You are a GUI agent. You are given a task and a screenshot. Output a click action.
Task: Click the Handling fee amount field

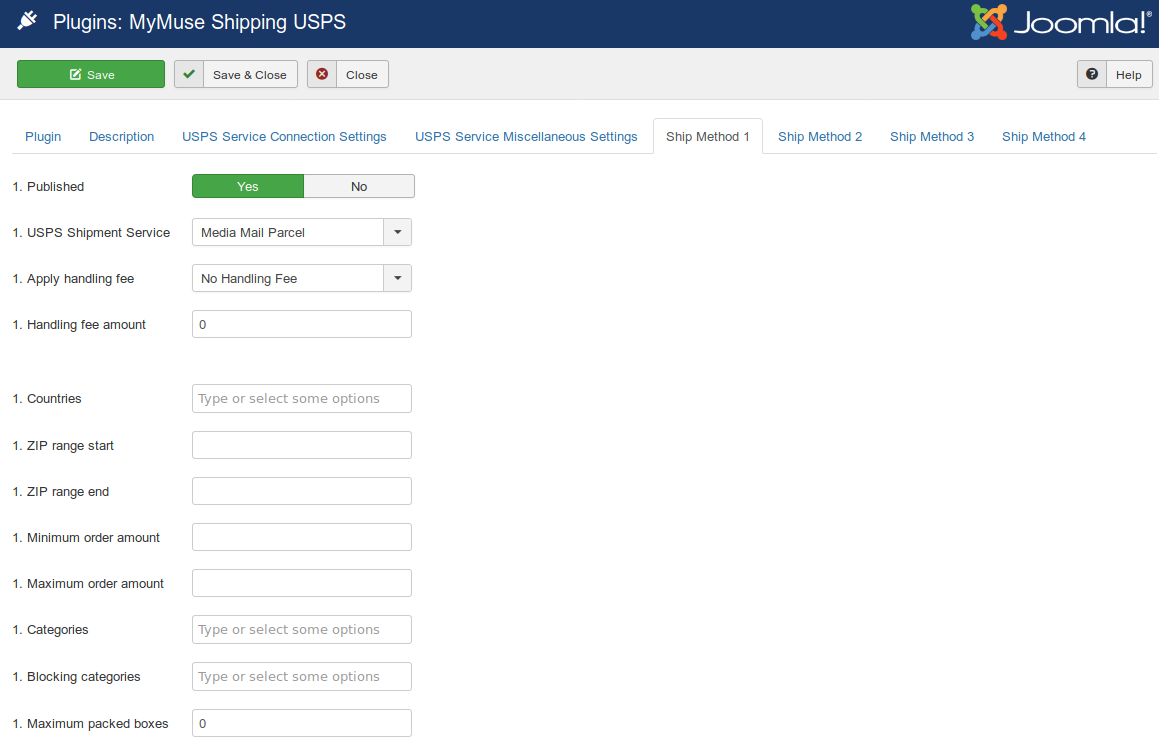[x=300, y=323]
